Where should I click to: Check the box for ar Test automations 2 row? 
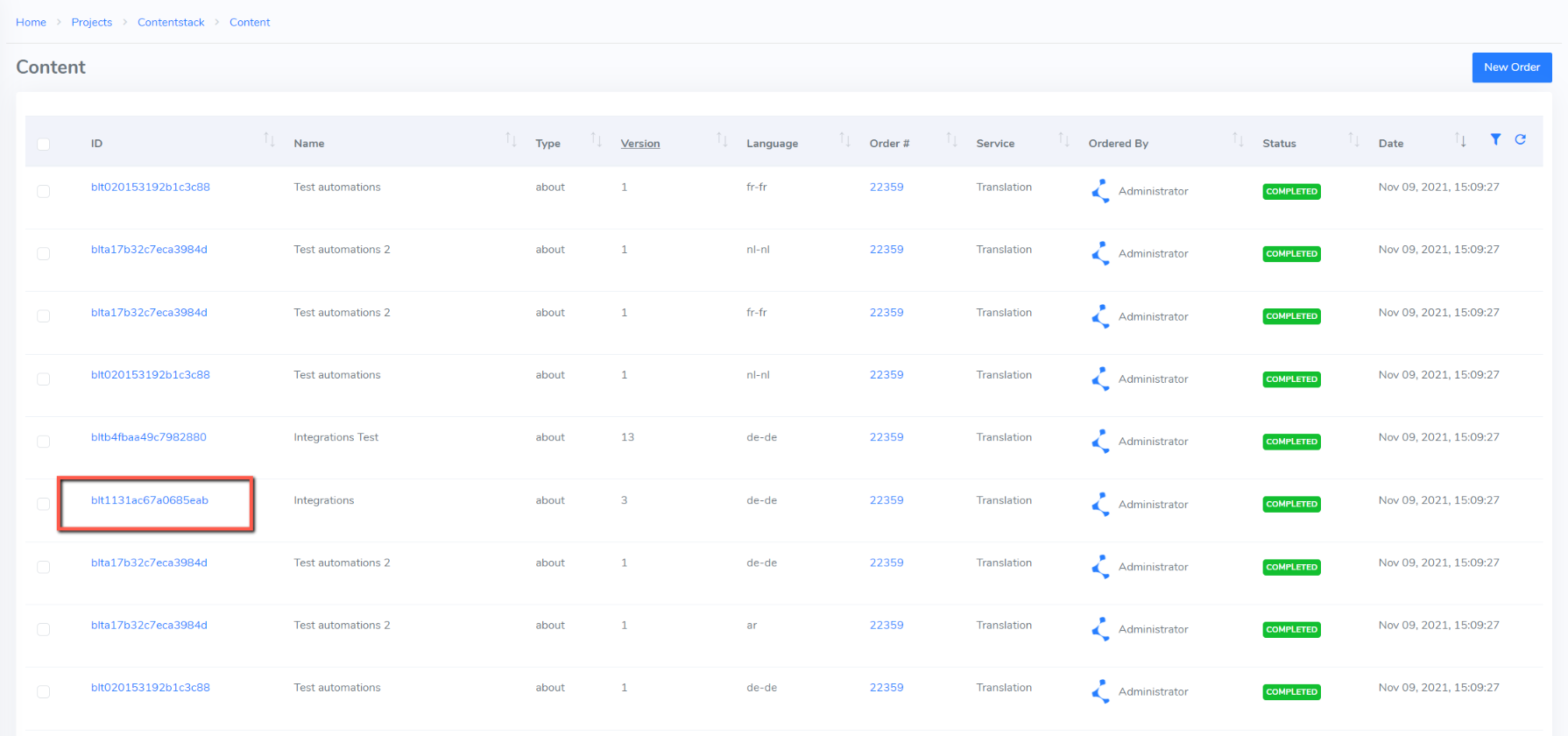(44, 629)
